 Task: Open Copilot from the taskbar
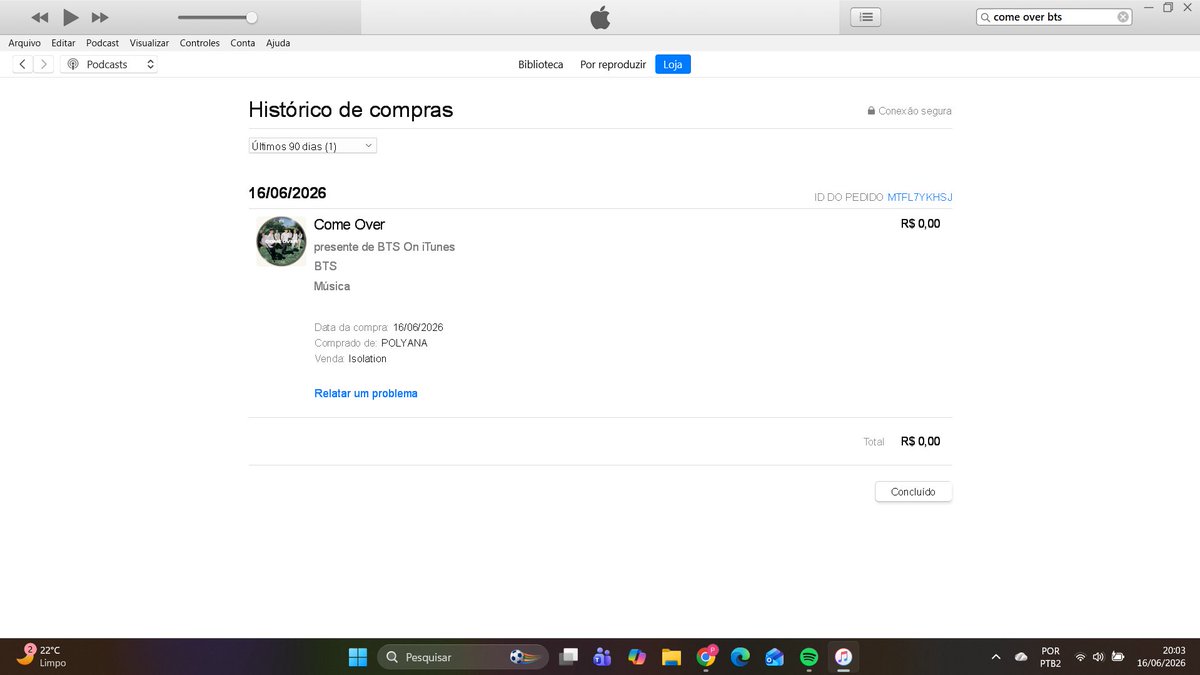(x=637, y=657)
